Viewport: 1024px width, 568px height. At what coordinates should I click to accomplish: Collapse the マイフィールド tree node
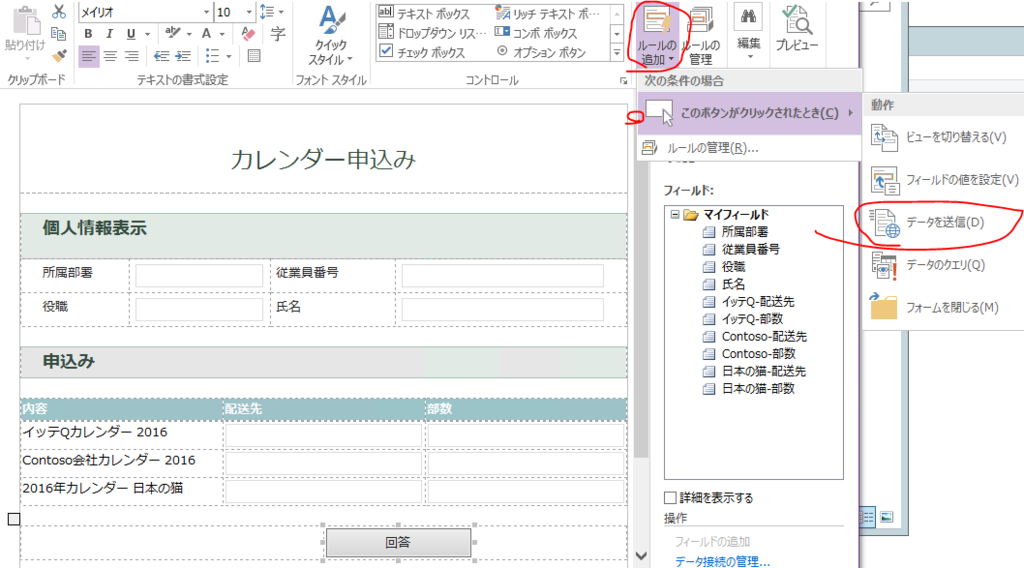pos(675,214)
